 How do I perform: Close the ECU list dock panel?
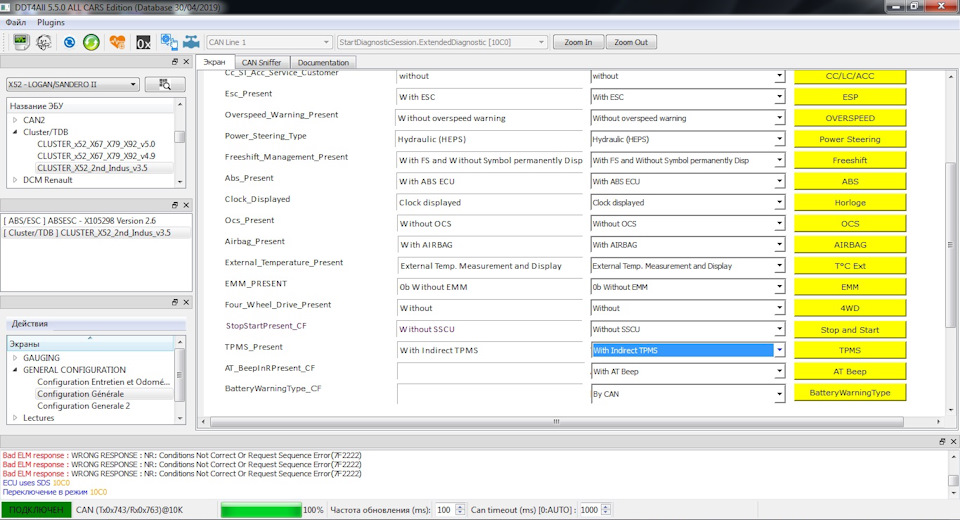pos(186,62)
